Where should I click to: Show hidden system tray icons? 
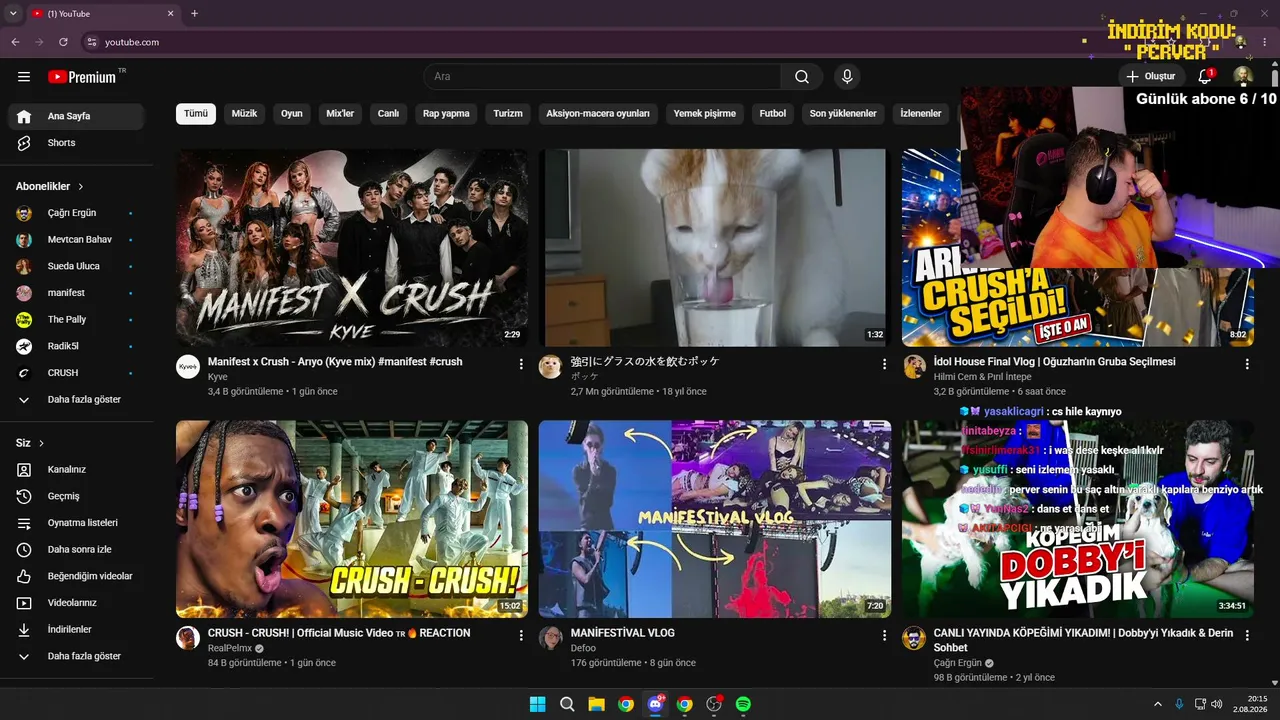(x=1158, y=704)
